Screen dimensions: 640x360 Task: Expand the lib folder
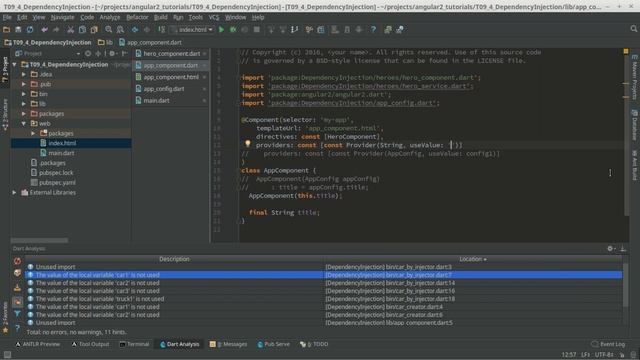[24, 104]
